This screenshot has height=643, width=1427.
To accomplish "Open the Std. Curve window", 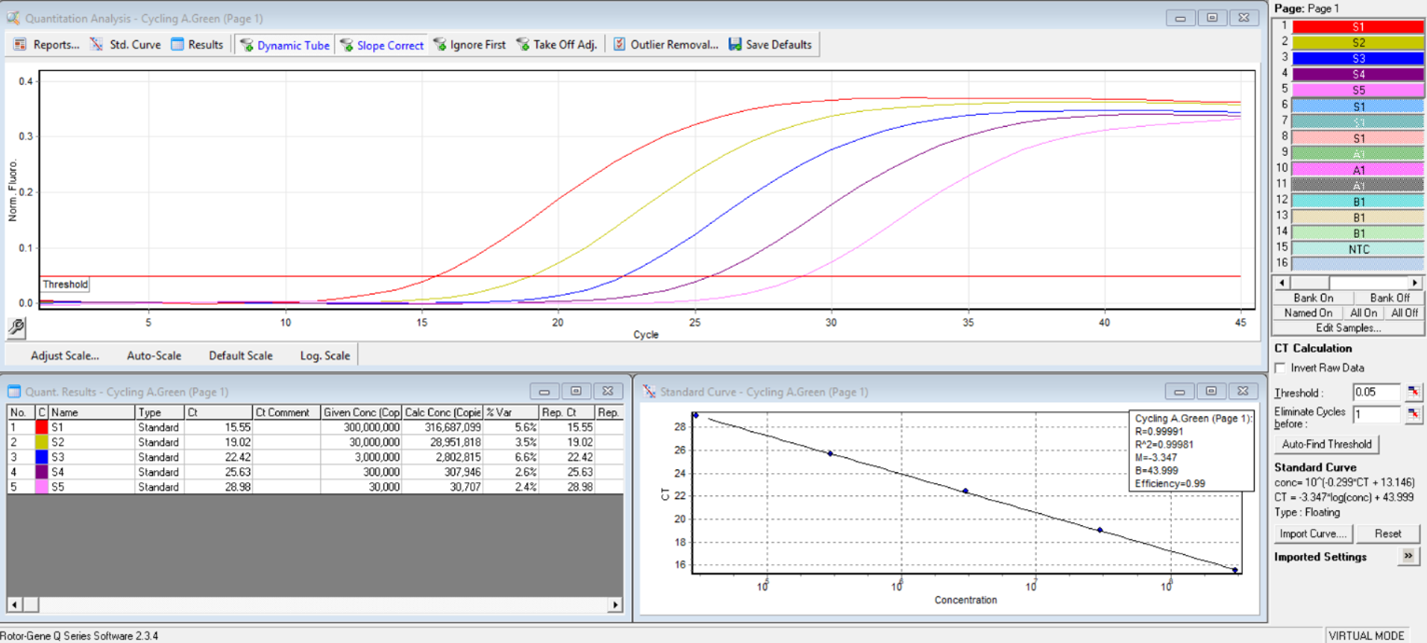I will 125,45.
